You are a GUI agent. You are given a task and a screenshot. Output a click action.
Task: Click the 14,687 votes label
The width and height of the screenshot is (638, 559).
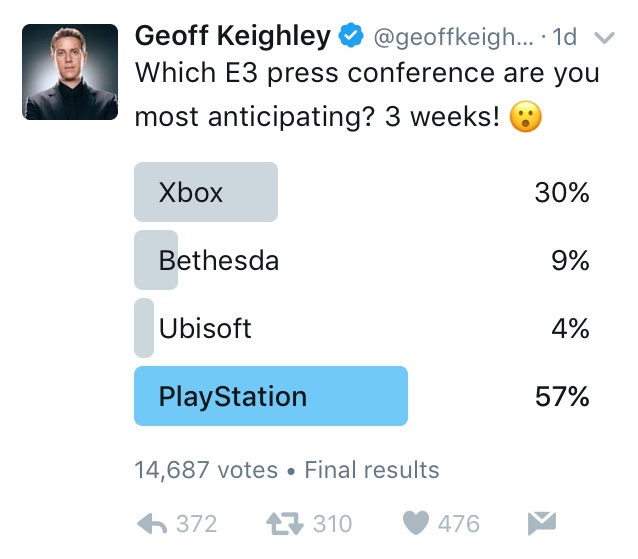tap(207, 470)
